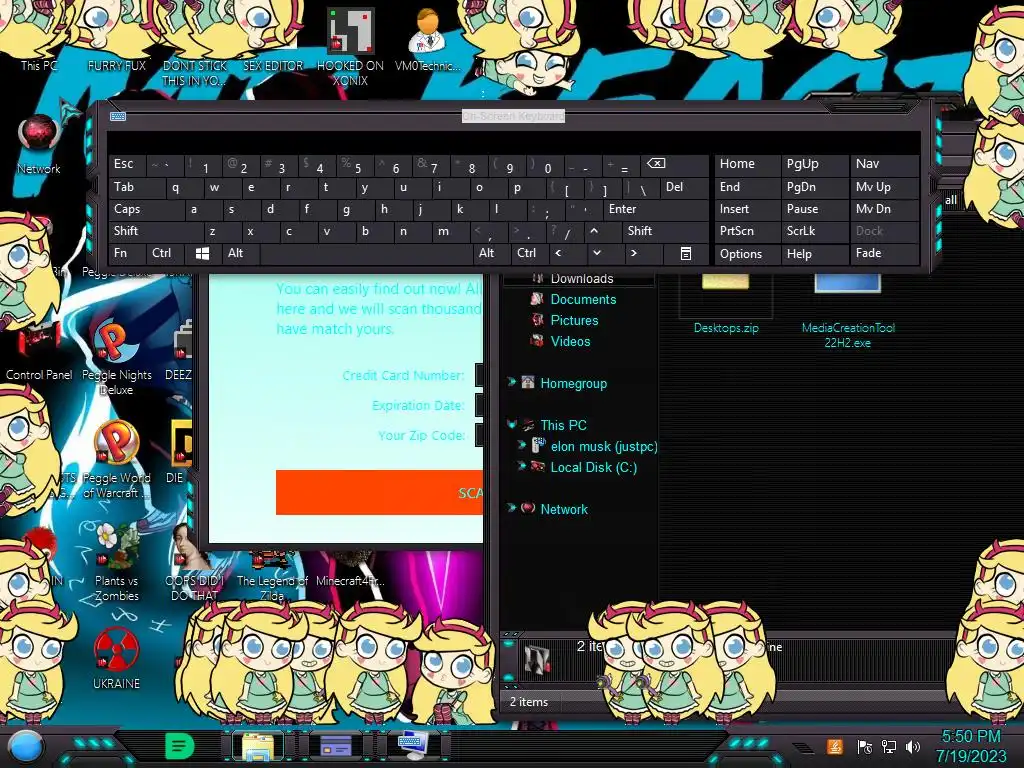Click the Esc key on keyboard
This screenshot has height=768, width=1024.
point(127,164)
